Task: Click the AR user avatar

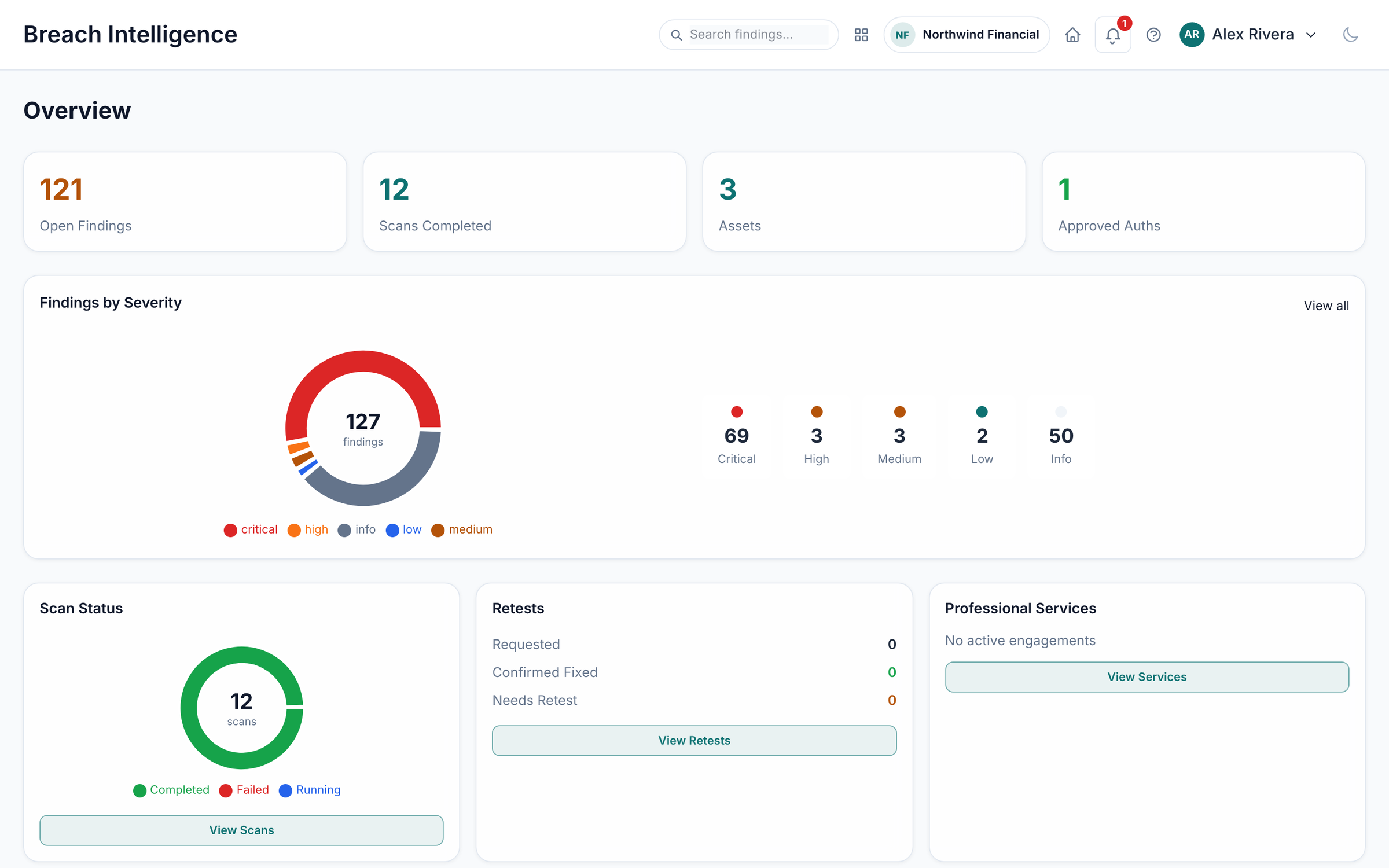Action: click(x=1192, y=35)
